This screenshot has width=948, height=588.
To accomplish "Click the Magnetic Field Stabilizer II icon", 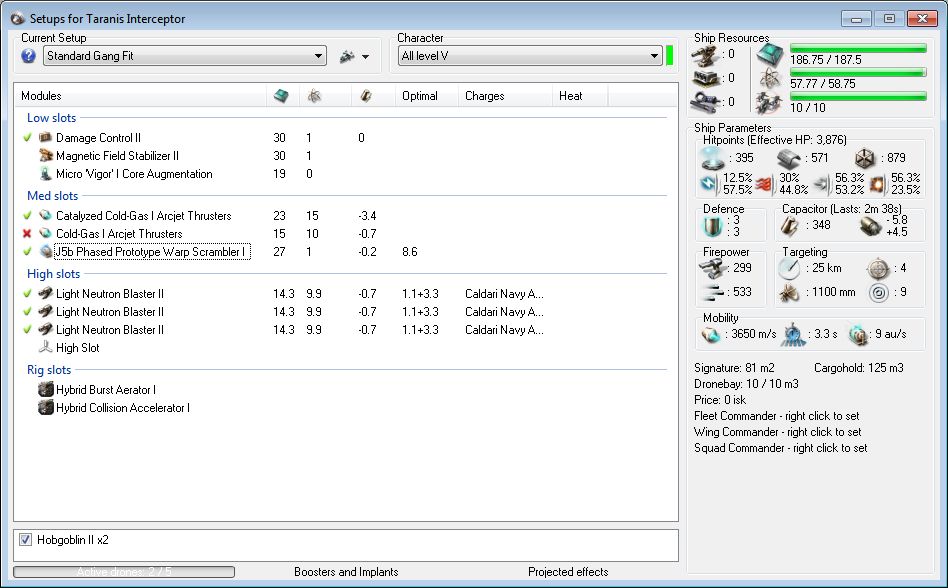I will pos(45,156).
